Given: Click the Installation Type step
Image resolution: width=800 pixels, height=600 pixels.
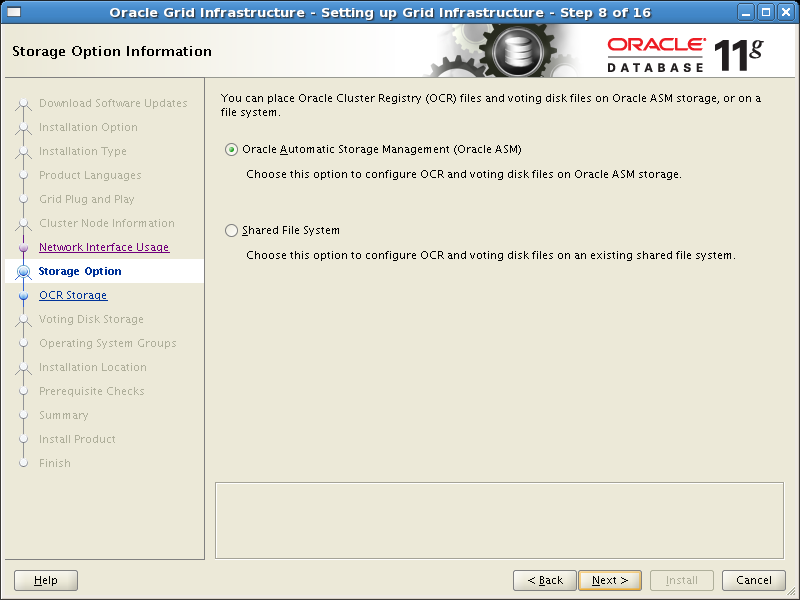Looking at the screenshot, I should point(83,151).
